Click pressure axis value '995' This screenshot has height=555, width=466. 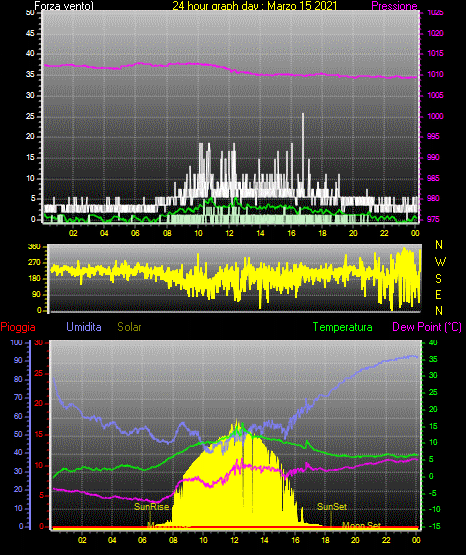(x=433, y=137)
